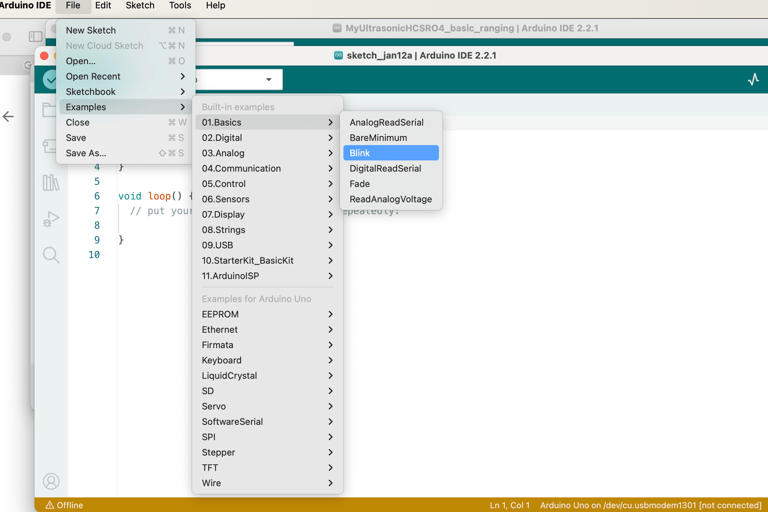Open the BareMinimum example
The image size is (768, 512).
(x=391, y=138)
